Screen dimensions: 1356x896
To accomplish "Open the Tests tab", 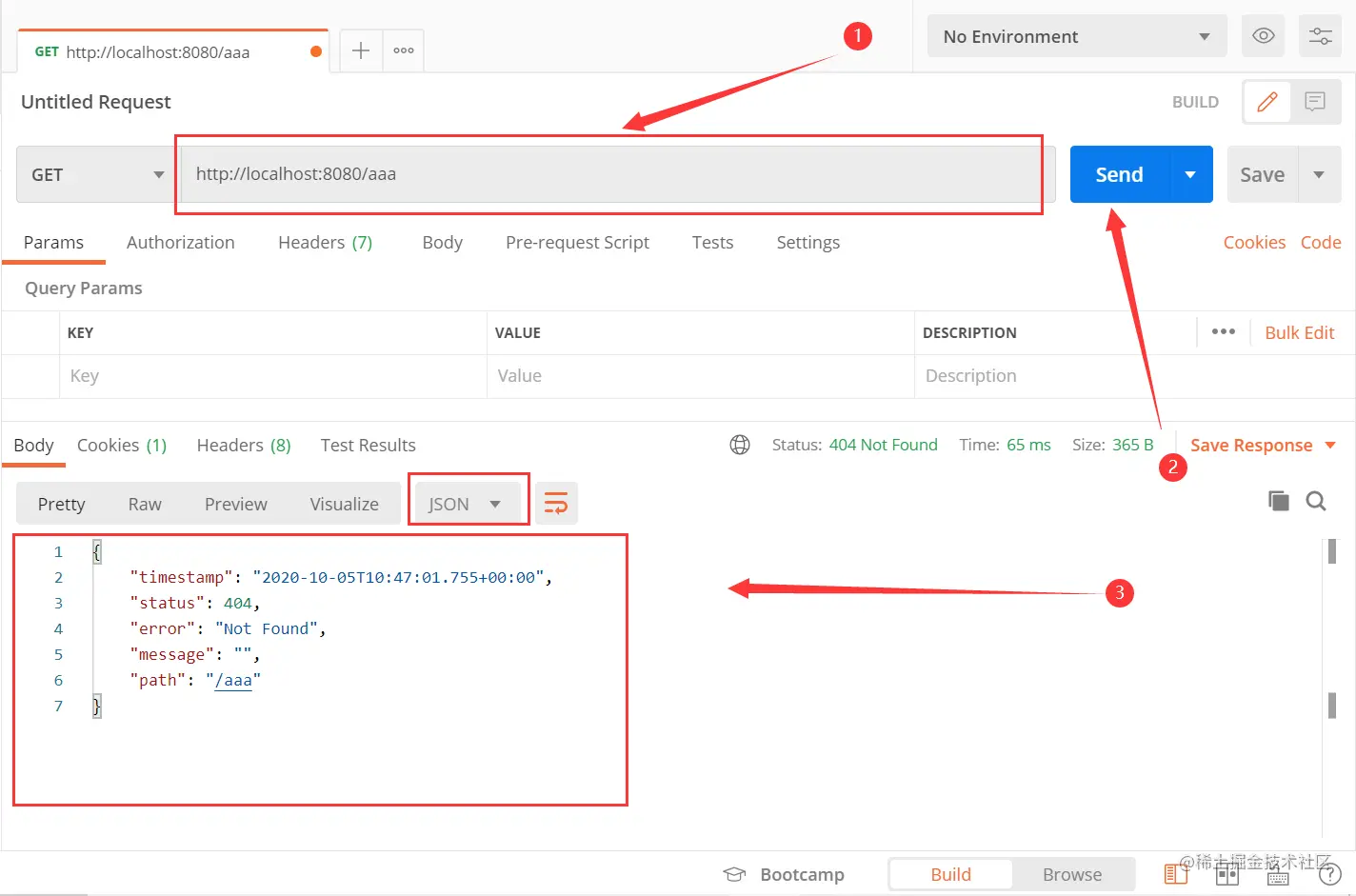I will tap(712, 242).
